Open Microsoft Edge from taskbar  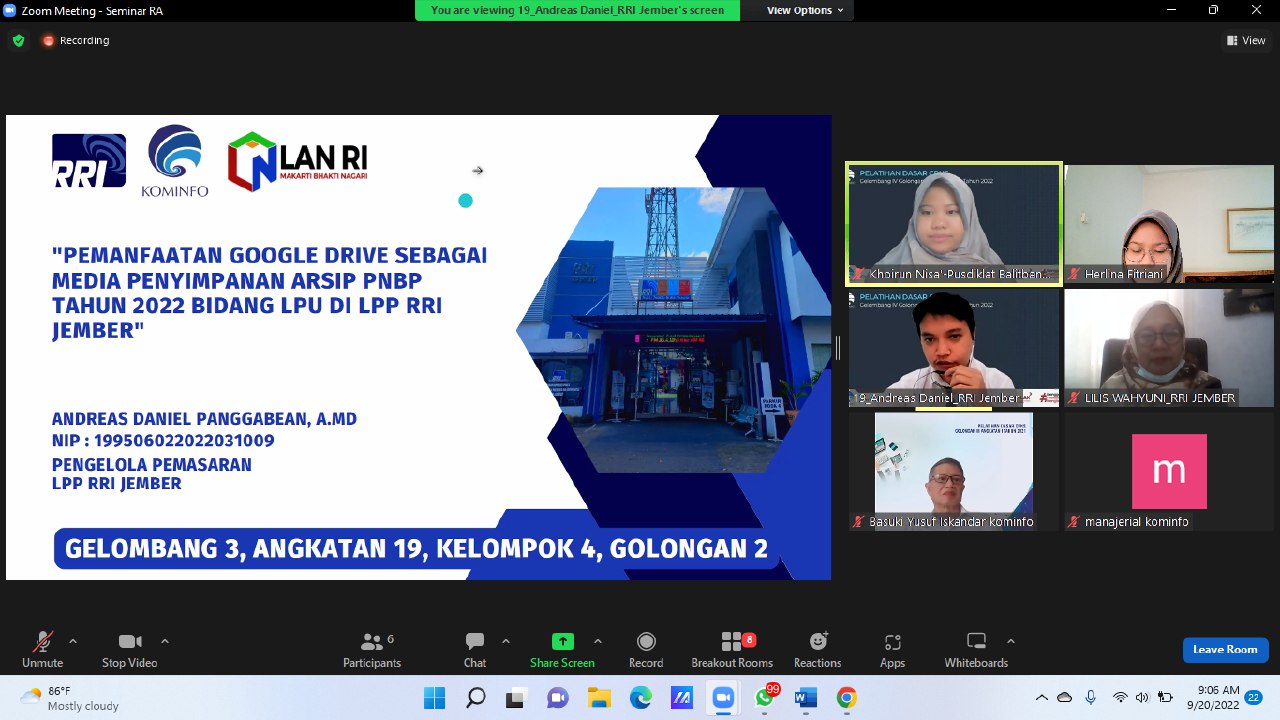640,698
